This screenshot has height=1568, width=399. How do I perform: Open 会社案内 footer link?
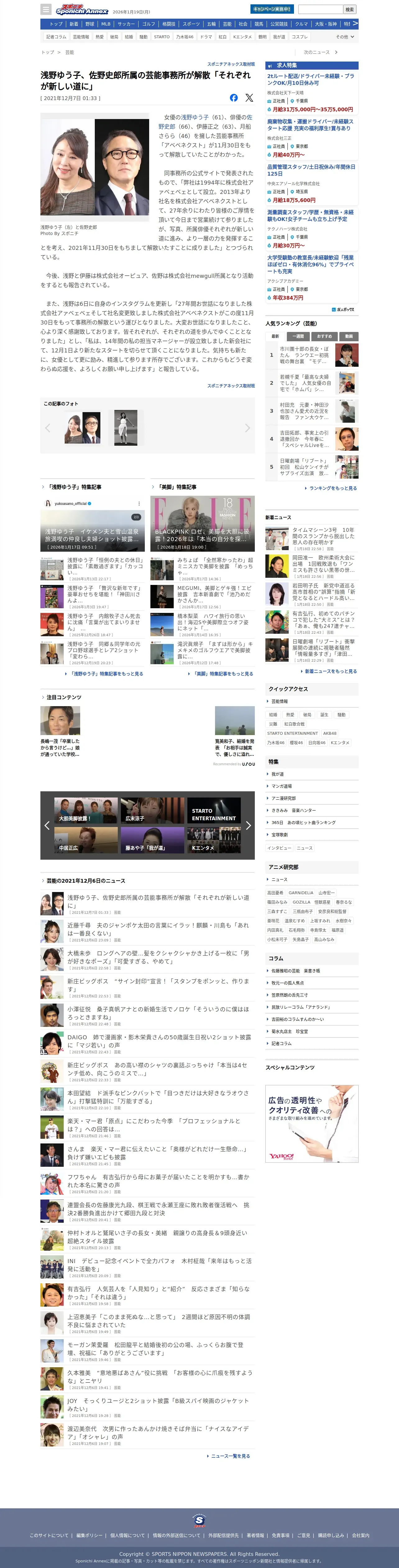click(360, 1535)
